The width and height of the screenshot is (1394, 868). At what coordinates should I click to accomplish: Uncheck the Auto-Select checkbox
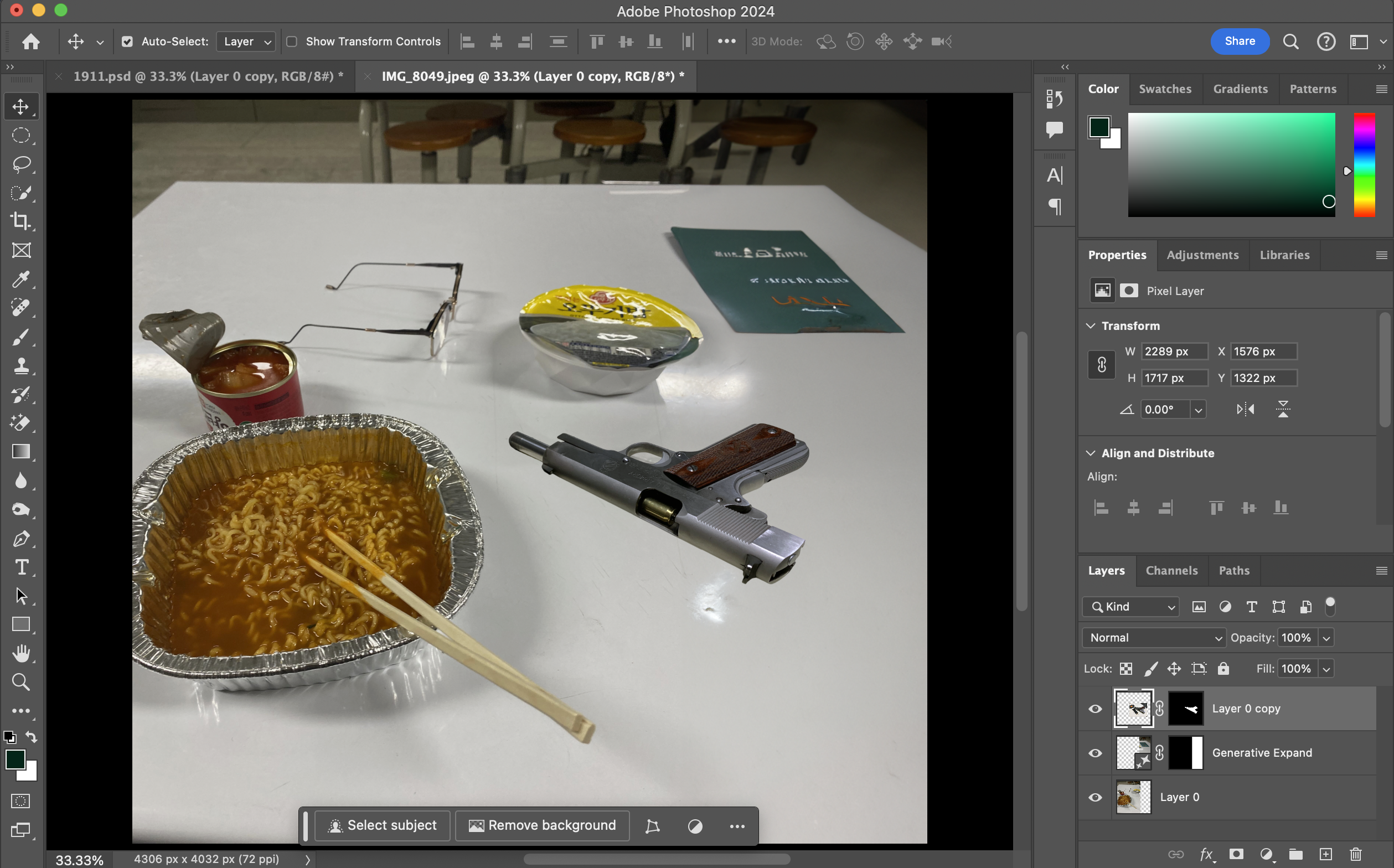[x=127, y=42]
